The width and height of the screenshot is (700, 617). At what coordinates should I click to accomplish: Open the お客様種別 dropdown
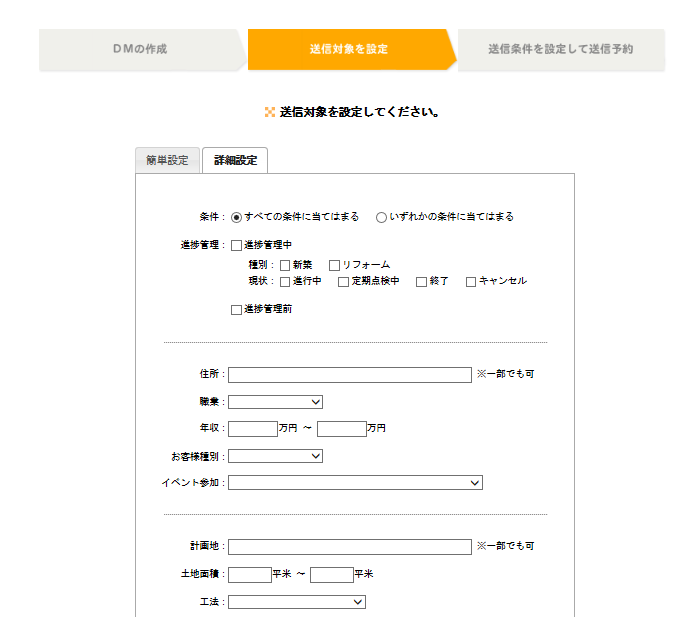pos(275,456)
